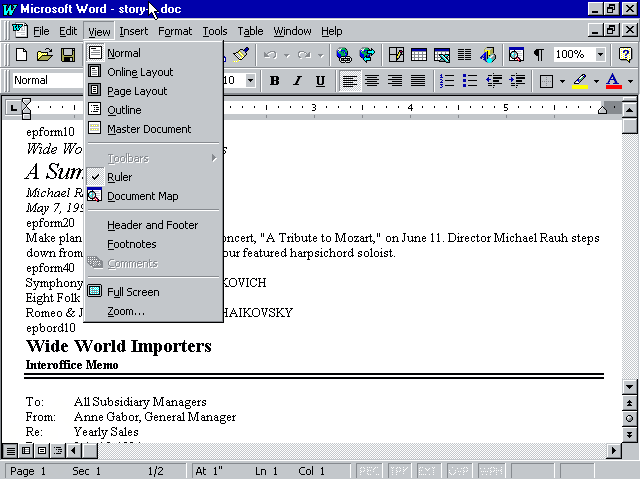Screen dimensions: 640x480
Task: Toggle Italic formatting button
Action: [298, 80]
